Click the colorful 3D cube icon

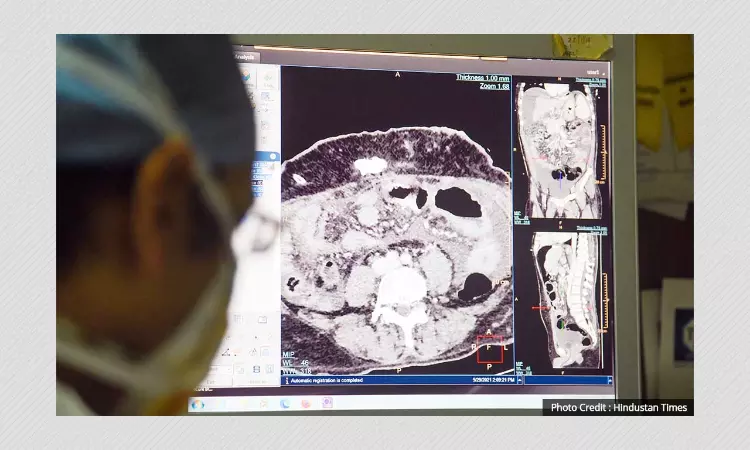(245, 76)
